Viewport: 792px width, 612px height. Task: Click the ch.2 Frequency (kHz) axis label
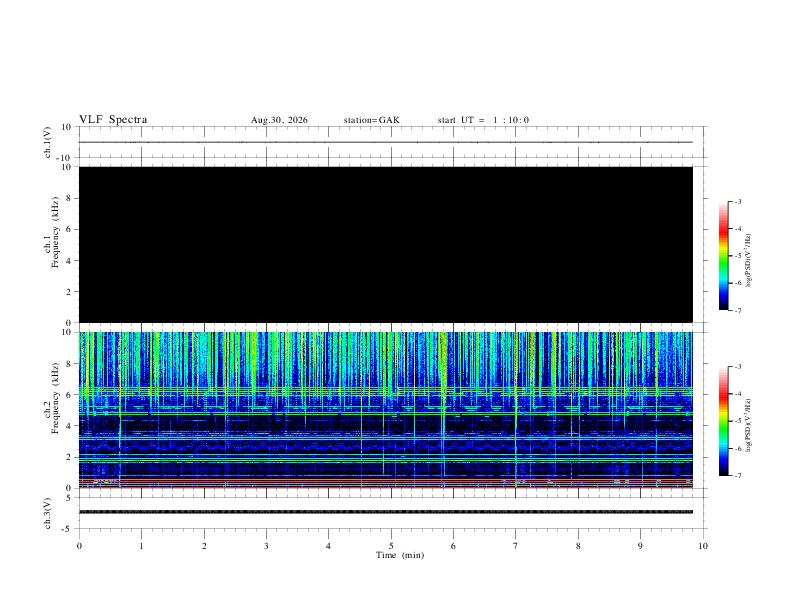pos(51,398)
